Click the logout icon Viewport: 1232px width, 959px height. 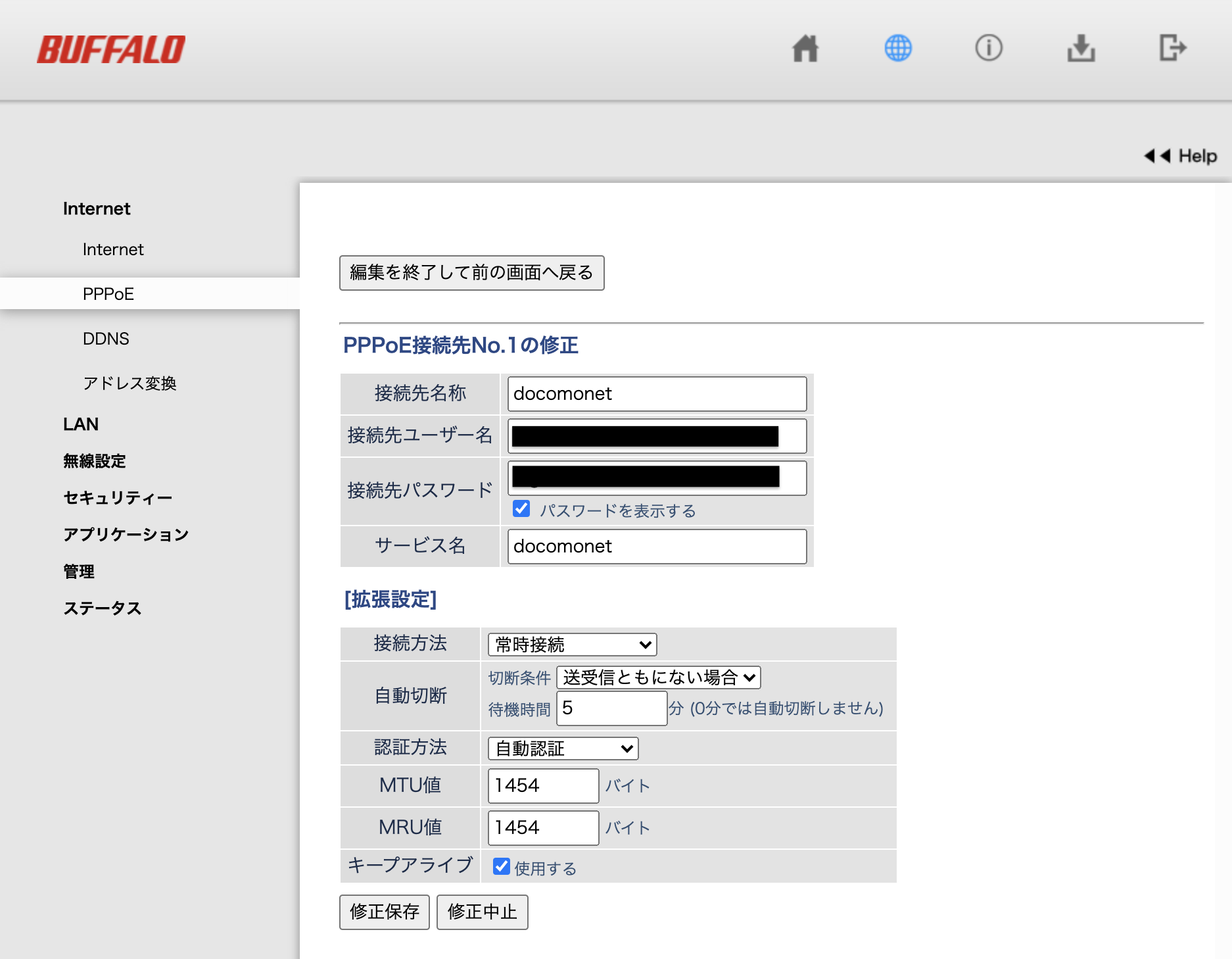[1173, 48]
